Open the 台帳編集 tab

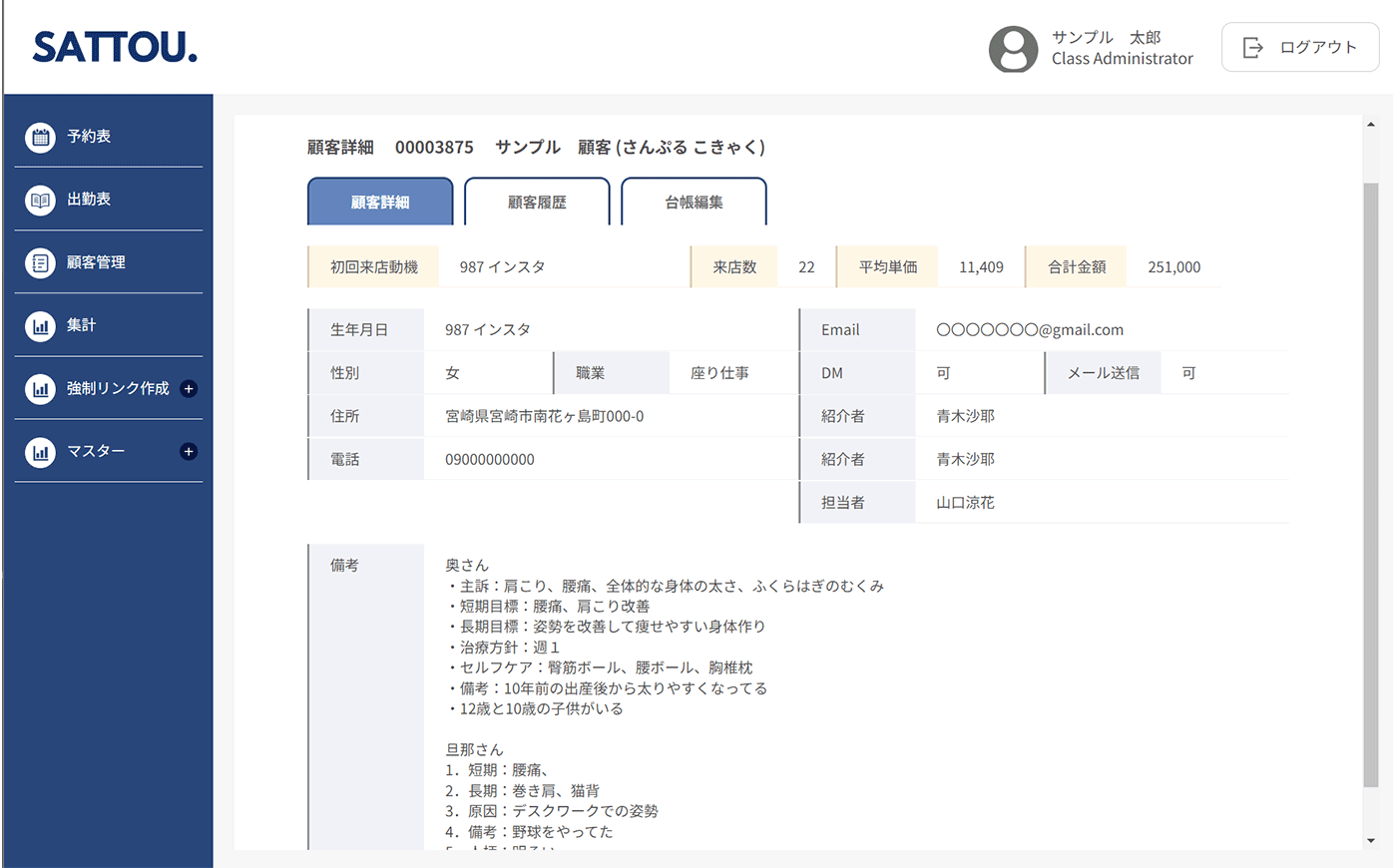(x=694, y=202)
